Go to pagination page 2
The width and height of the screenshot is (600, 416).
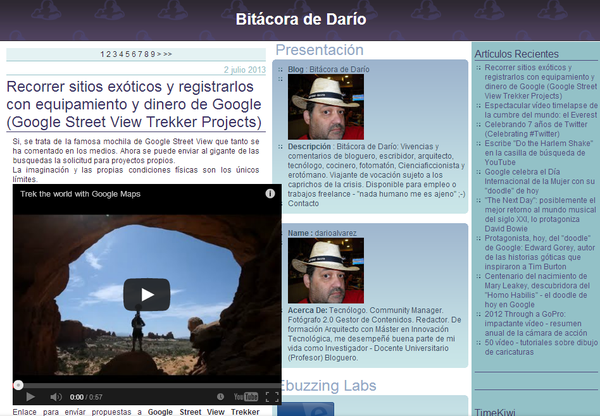click(108, 54)
